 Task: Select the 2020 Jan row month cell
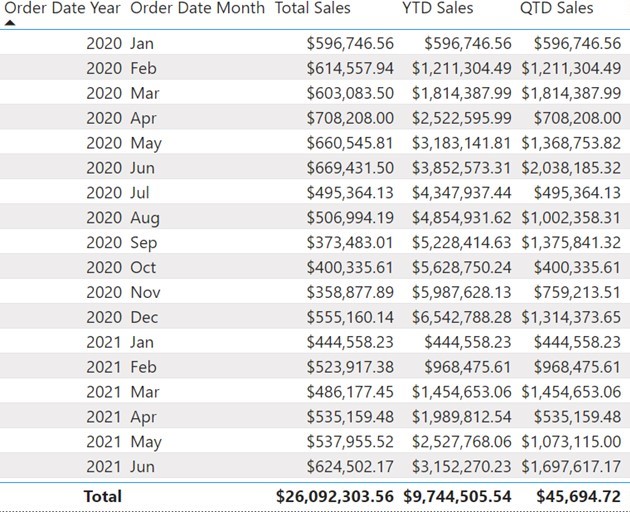pos(142,43)
